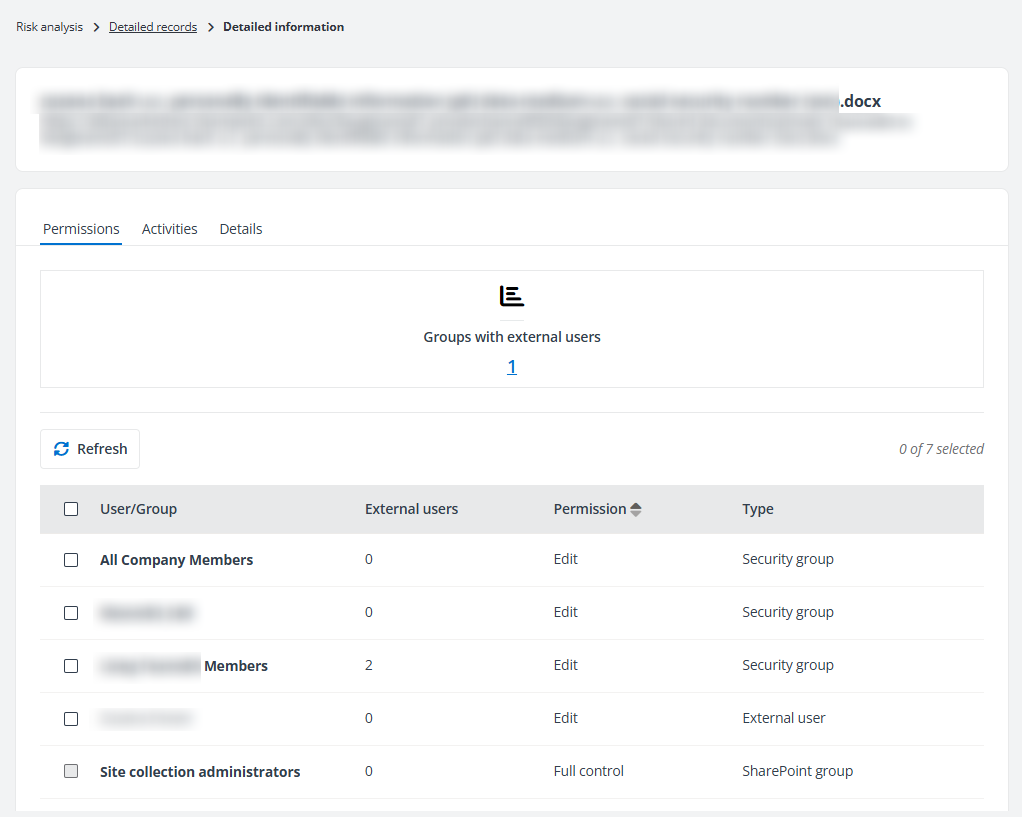The height and width of the screenshot is (817, 1022).
Task: Open the Activities tab
Action: coord(169,229)
